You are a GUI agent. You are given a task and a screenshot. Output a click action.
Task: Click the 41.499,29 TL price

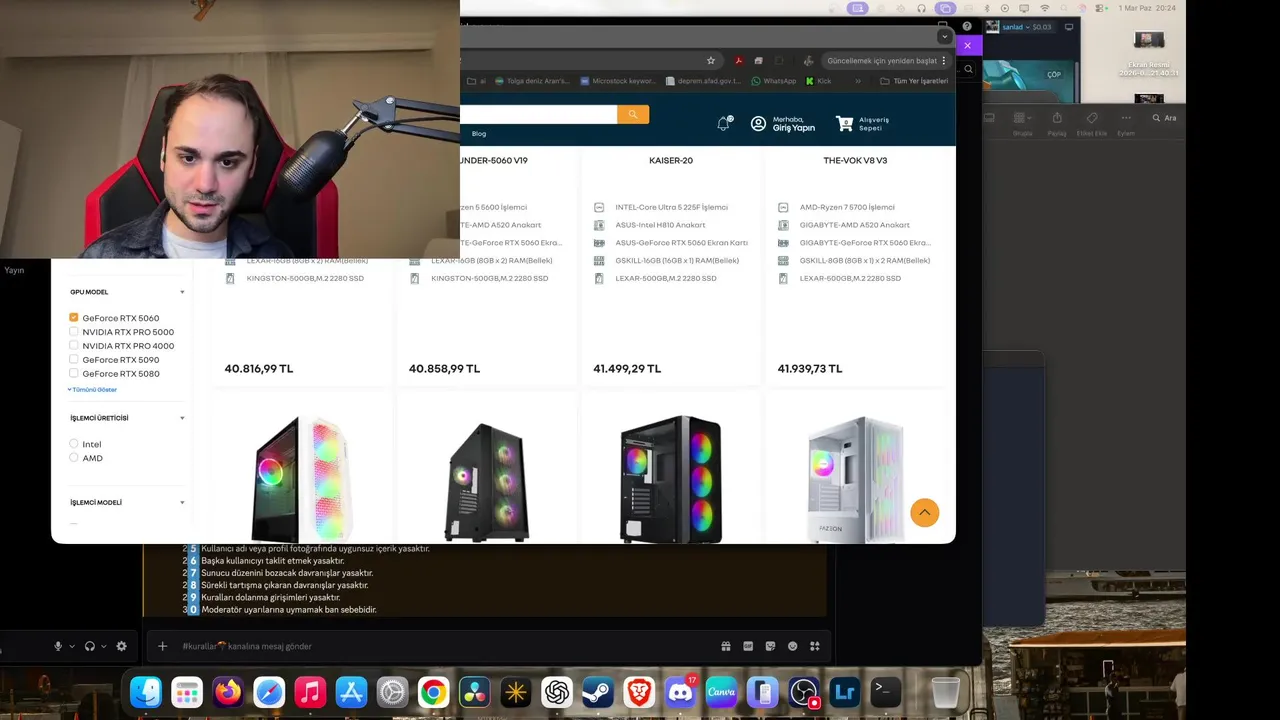tap(627, 369)
